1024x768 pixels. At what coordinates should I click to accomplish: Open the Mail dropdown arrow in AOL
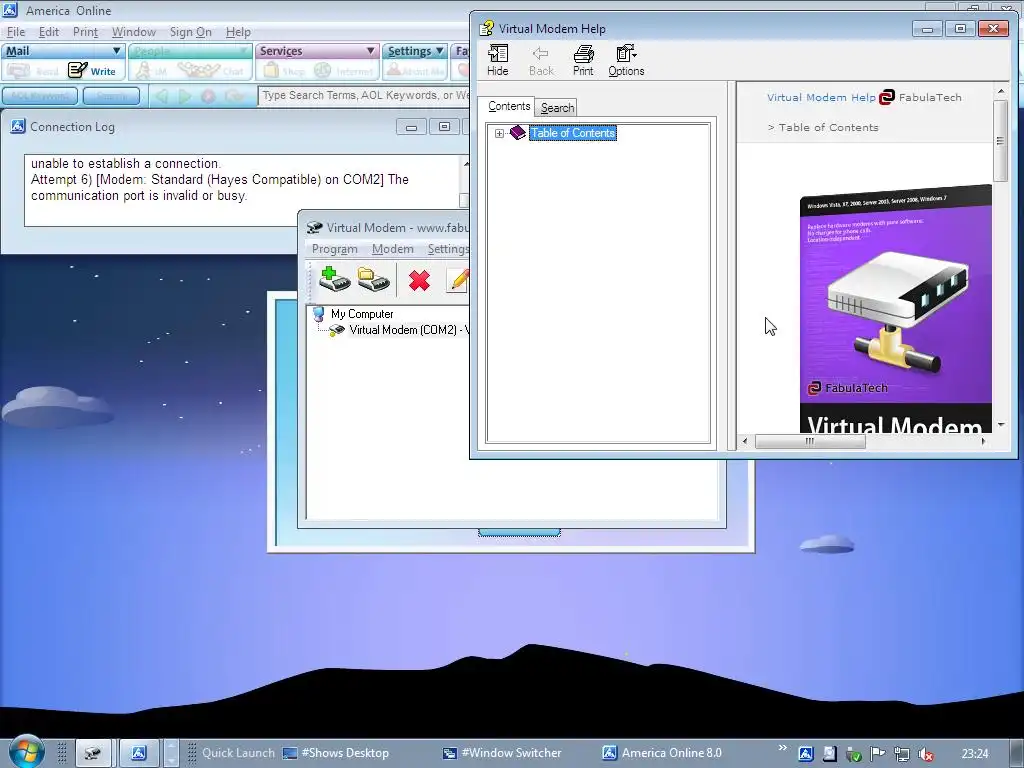tap(116, 51)
